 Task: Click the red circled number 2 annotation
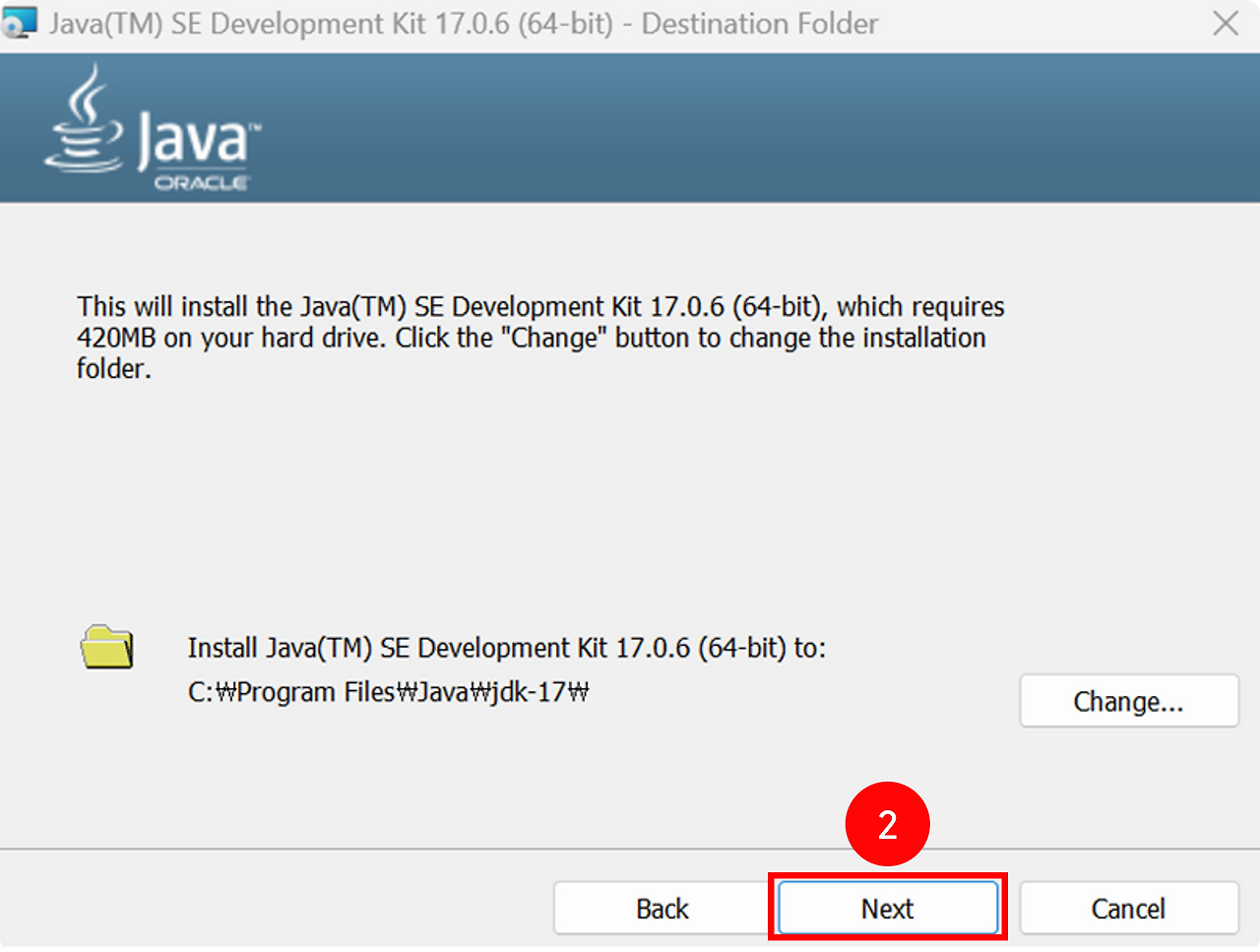pos(888,824)
